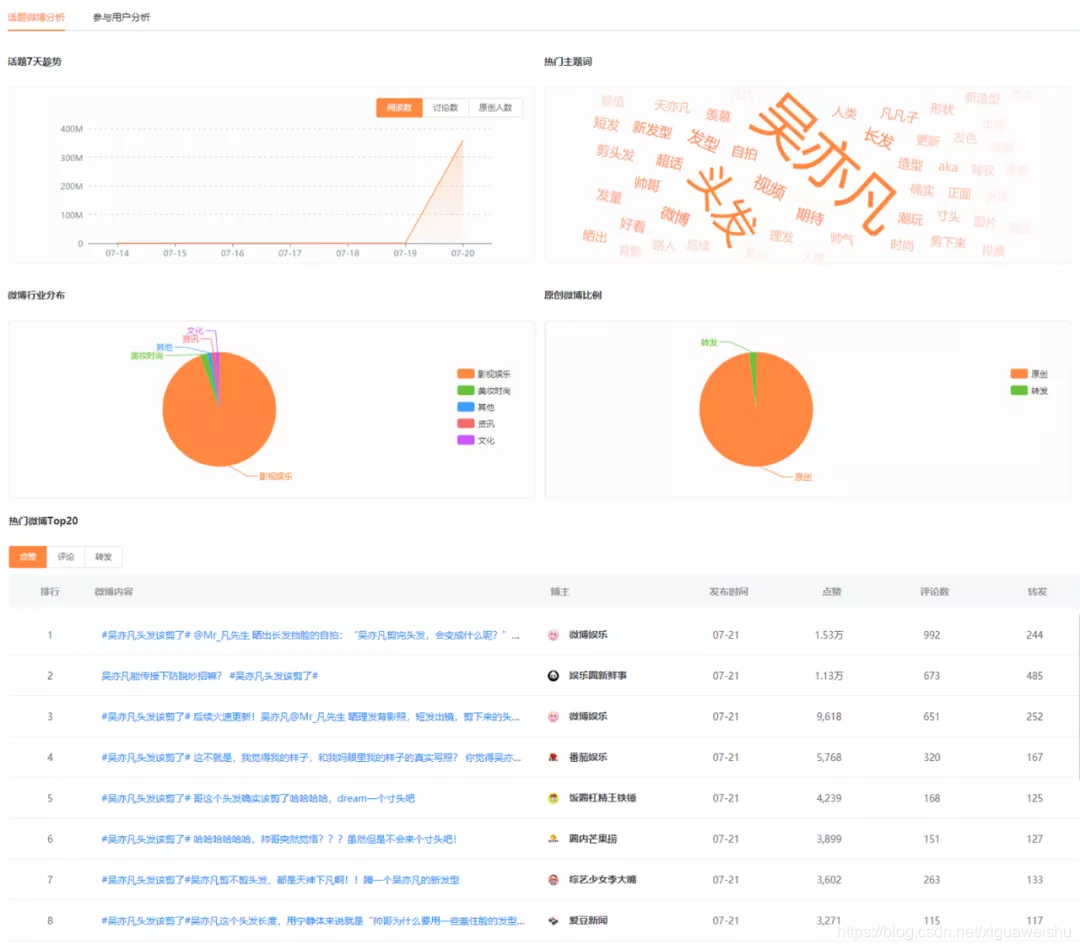Click 圈内芒果捞 avatar icon

(x=553, y=838)
